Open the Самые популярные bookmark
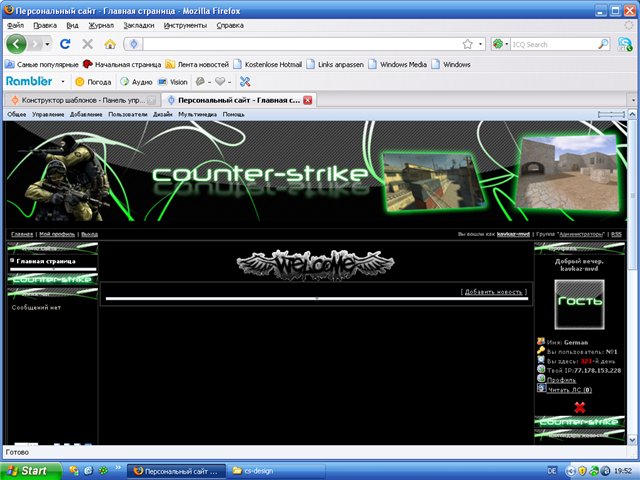The width and height of the screenshot is (640, 480). 42,64
